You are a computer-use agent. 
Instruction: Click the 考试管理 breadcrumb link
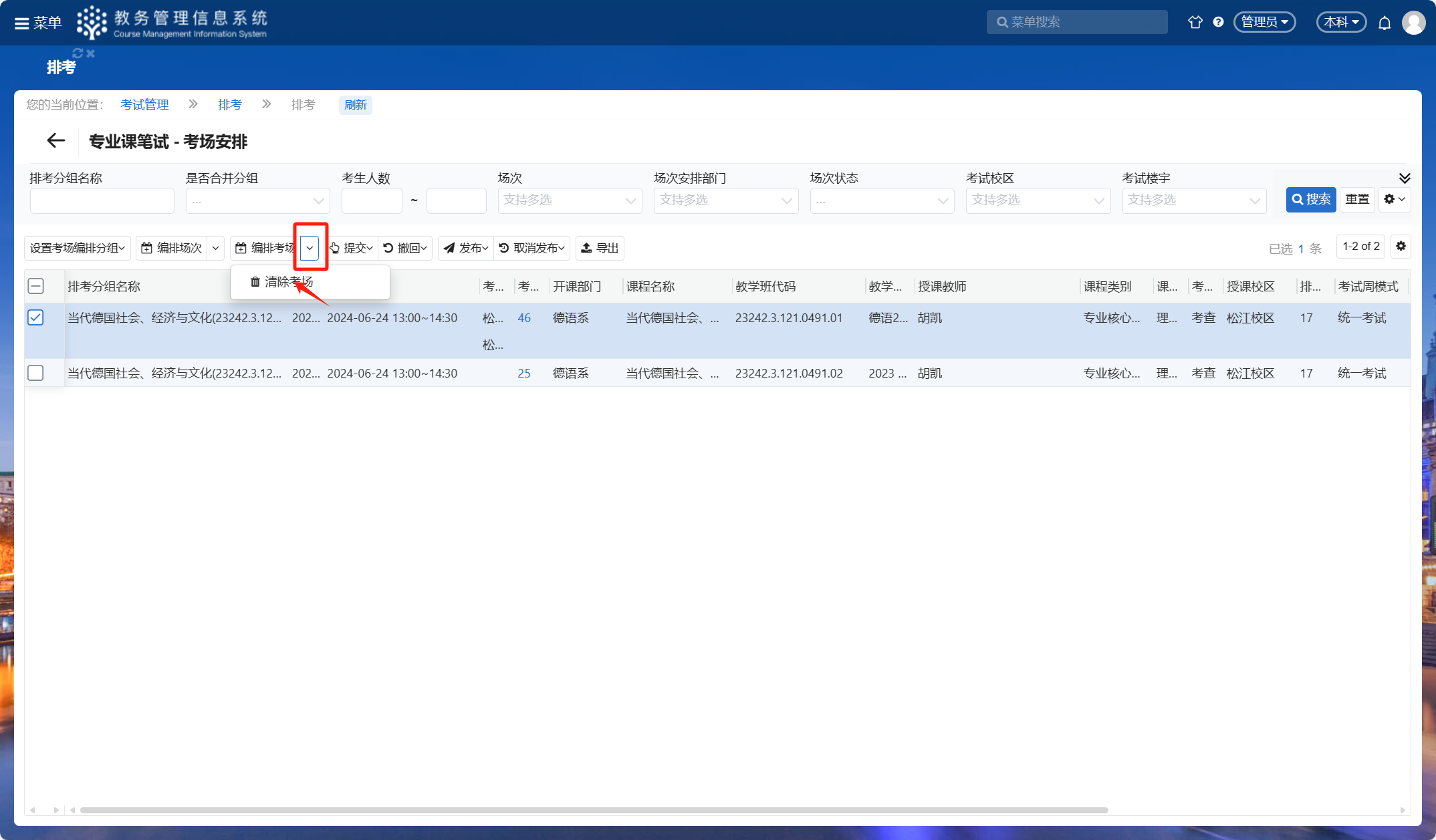144,105
